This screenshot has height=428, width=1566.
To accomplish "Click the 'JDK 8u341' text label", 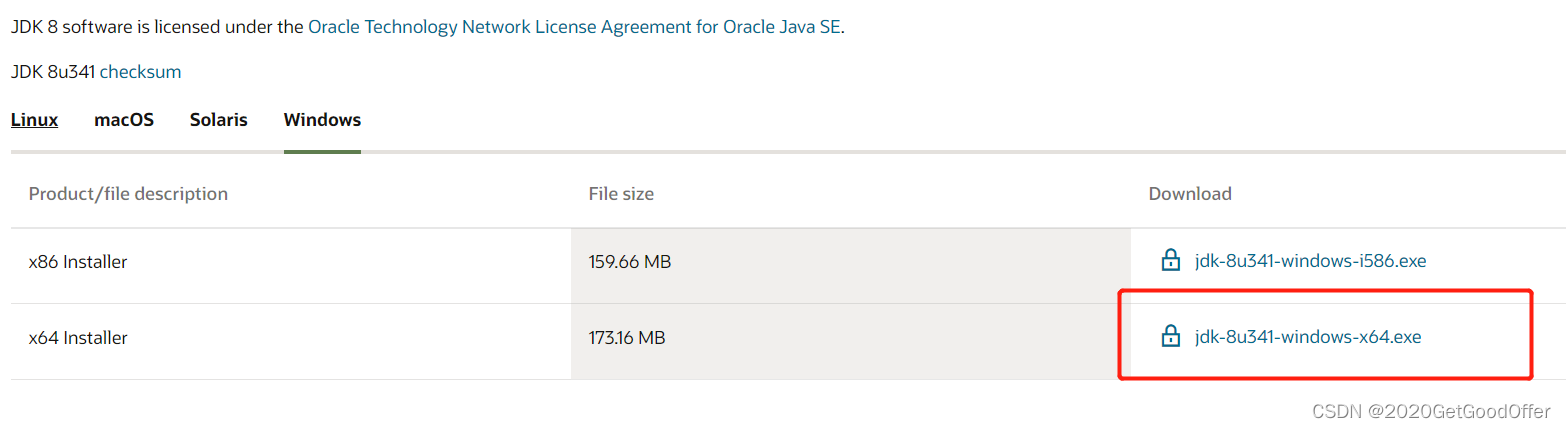I will pyautogui.click(x=53, y=72).
